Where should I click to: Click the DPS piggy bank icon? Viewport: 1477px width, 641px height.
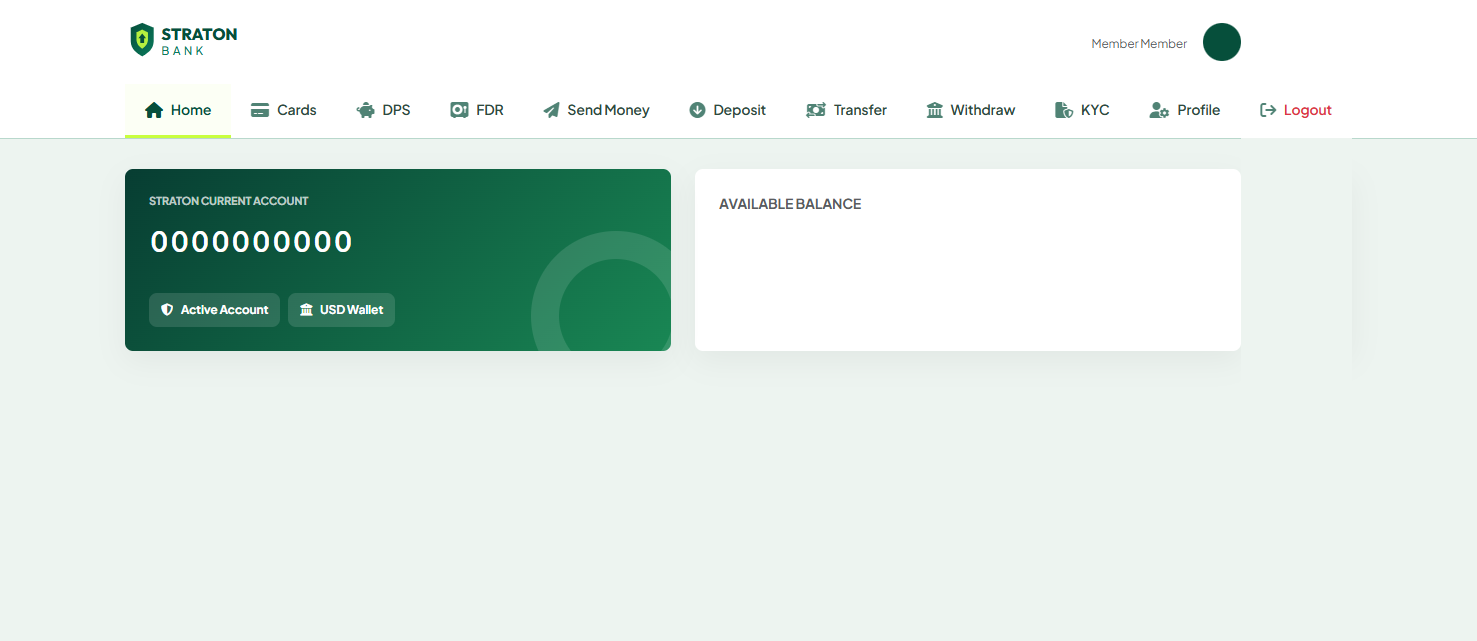pyautogui.click(x=365, y=110)
